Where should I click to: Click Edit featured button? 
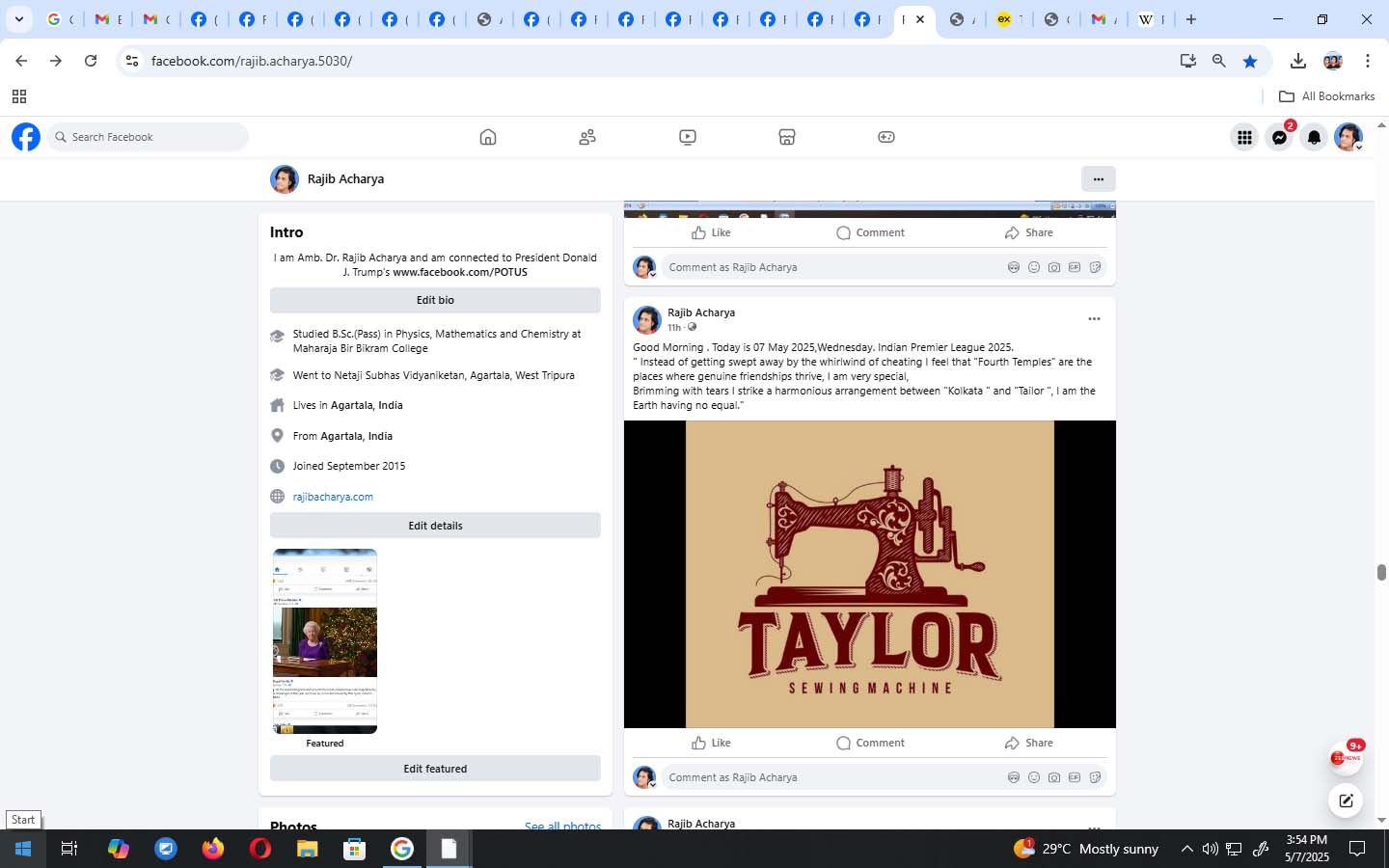point(435,769)
